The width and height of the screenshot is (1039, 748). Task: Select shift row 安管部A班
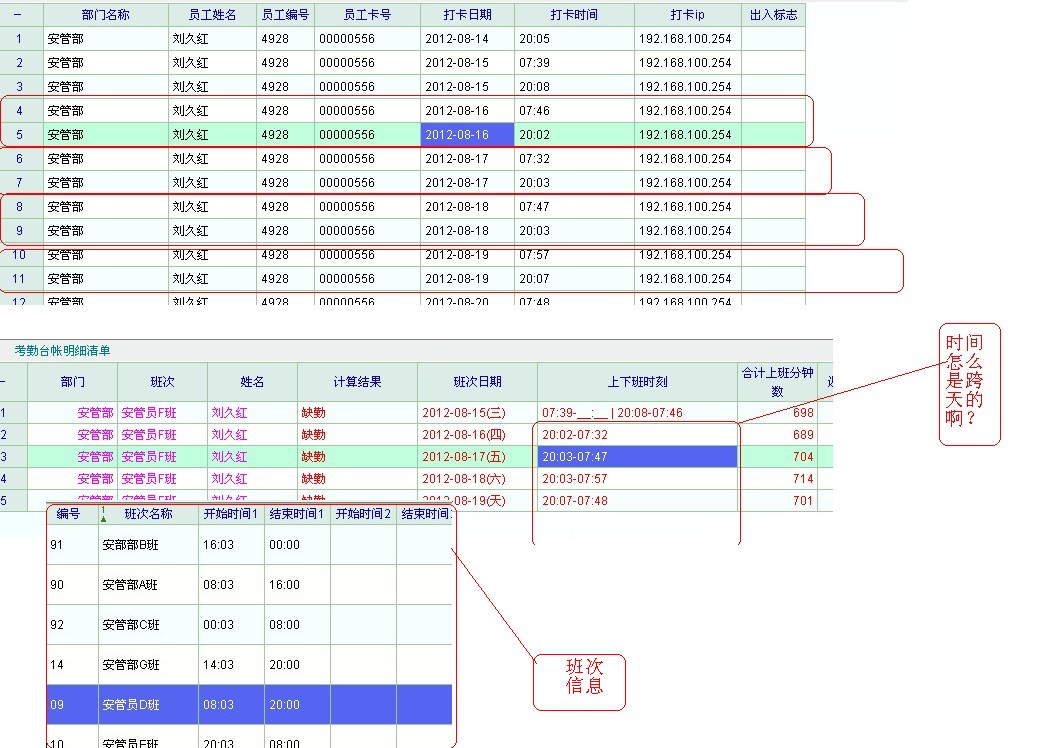point(130,585)
